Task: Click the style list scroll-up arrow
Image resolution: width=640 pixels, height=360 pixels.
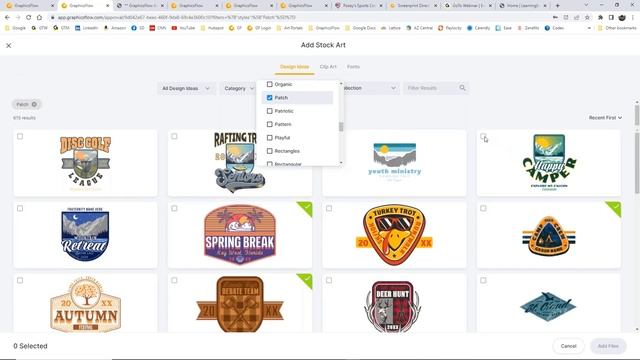Action: click(341, 83)
